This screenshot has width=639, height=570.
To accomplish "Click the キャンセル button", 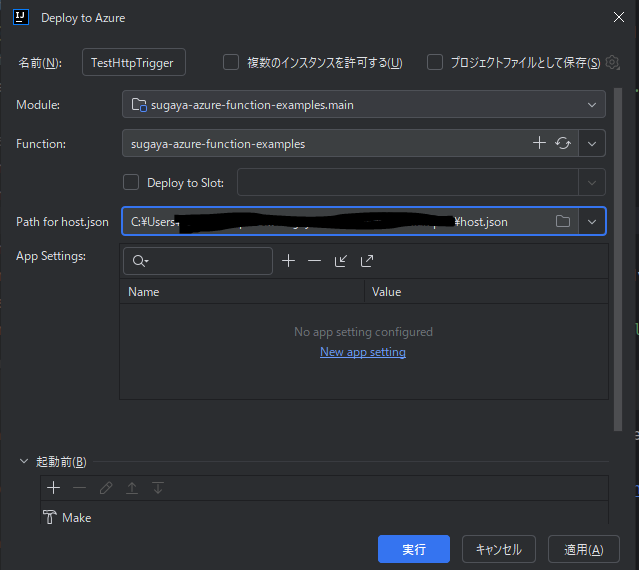I will (498, 549).
